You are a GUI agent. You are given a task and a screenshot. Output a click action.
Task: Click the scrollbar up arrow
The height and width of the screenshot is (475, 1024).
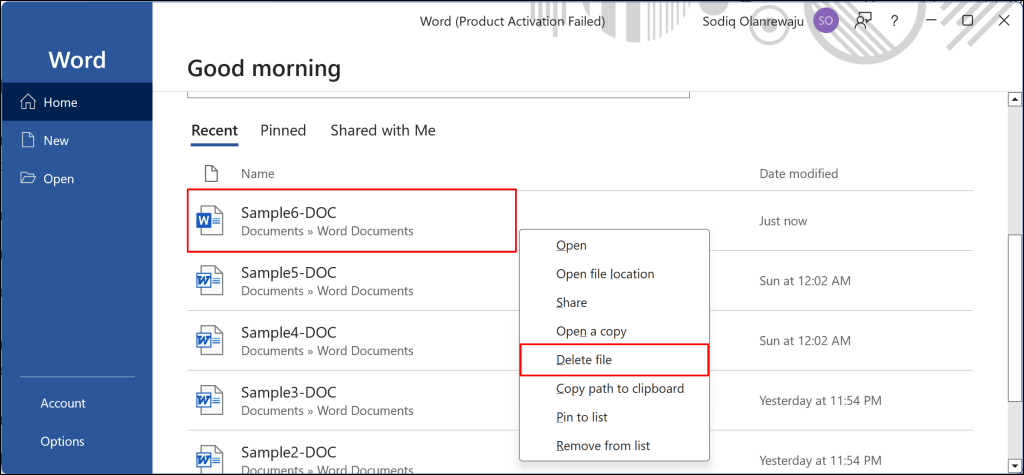click(x=1015, y=100)
